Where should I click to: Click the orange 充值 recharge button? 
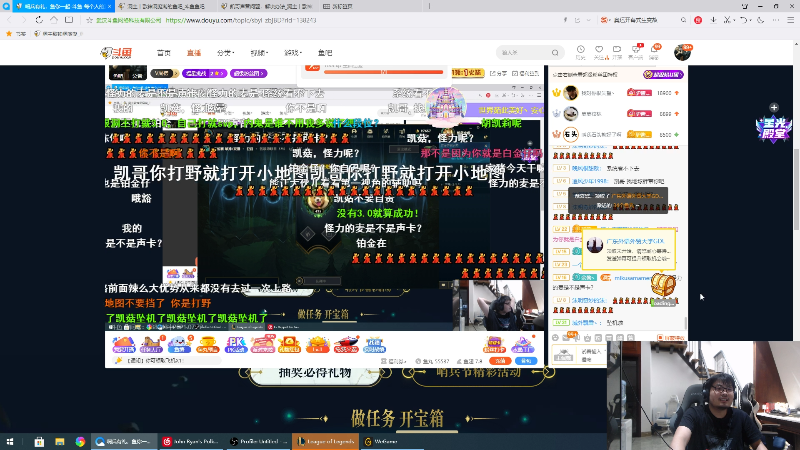[x=500, y=361]
